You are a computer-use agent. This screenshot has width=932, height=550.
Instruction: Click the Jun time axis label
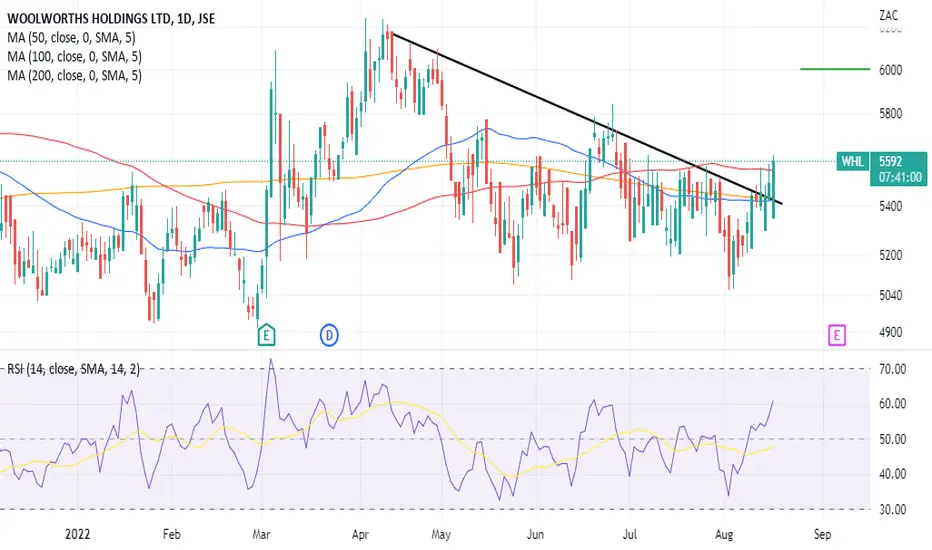pyautogui.click(x=536, y=534)
